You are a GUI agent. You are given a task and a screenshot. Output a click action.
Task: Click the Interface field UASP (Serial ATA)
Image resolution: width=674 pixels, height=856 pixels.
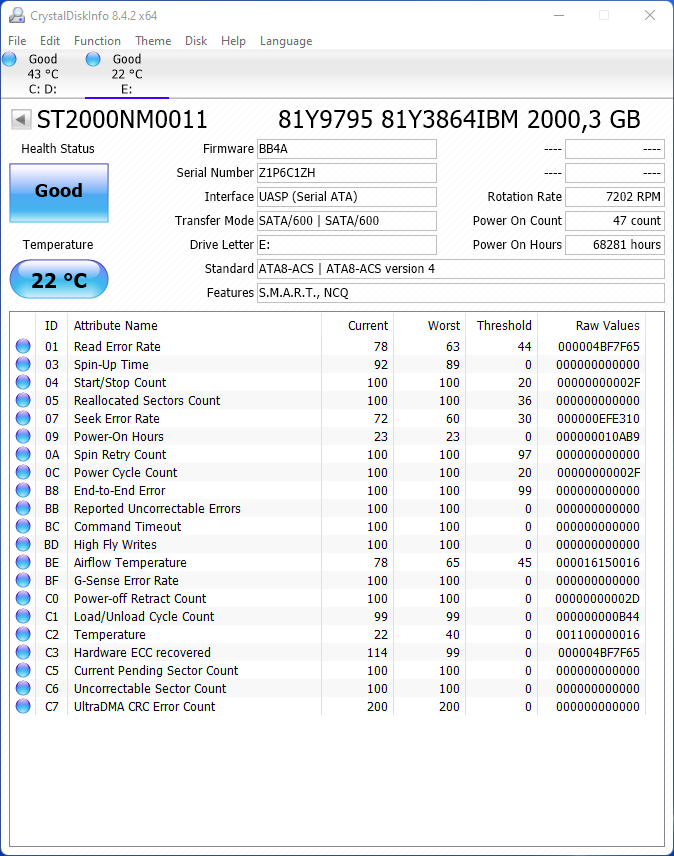347,197
